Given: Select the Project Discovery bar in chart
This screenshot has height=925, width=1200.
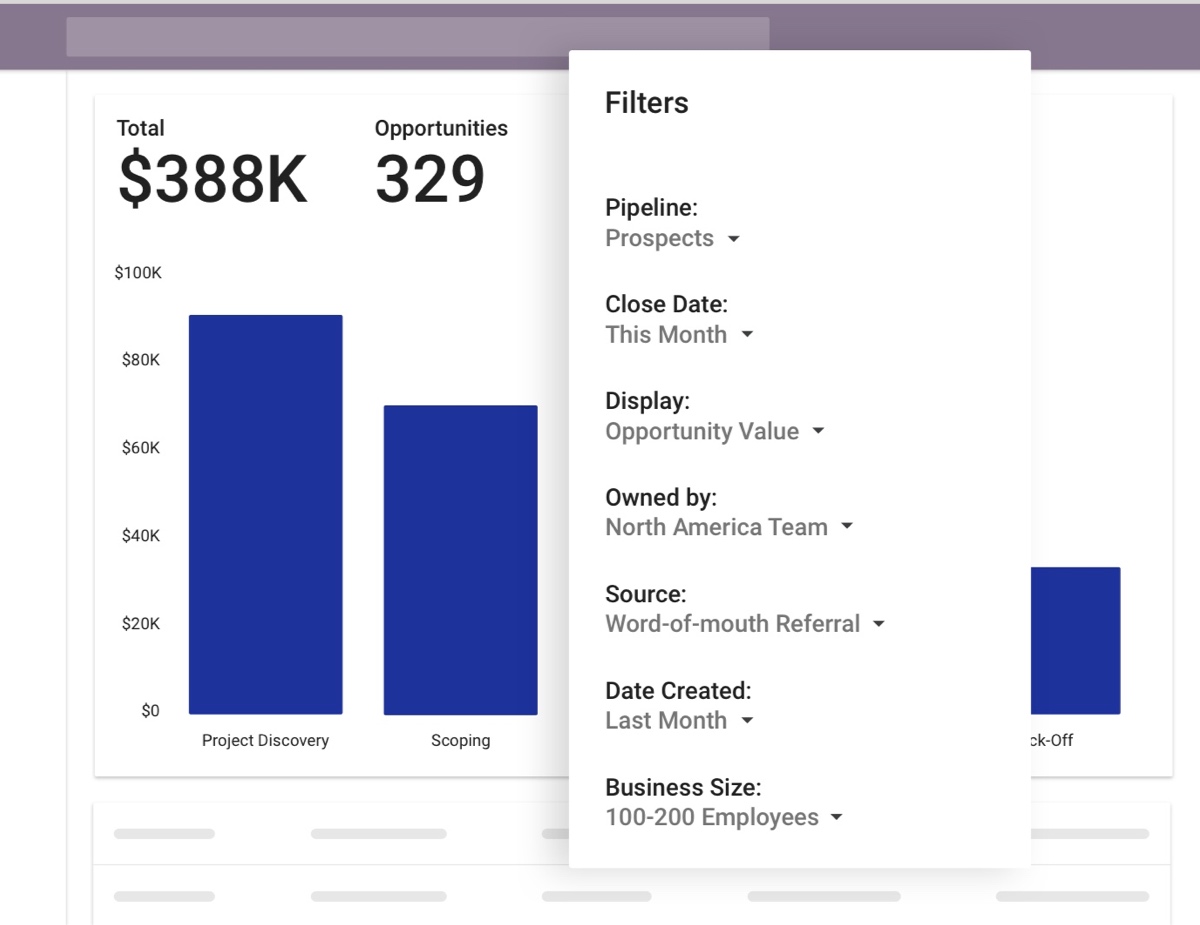Looking at the screenshot, I should pos(266,514).
